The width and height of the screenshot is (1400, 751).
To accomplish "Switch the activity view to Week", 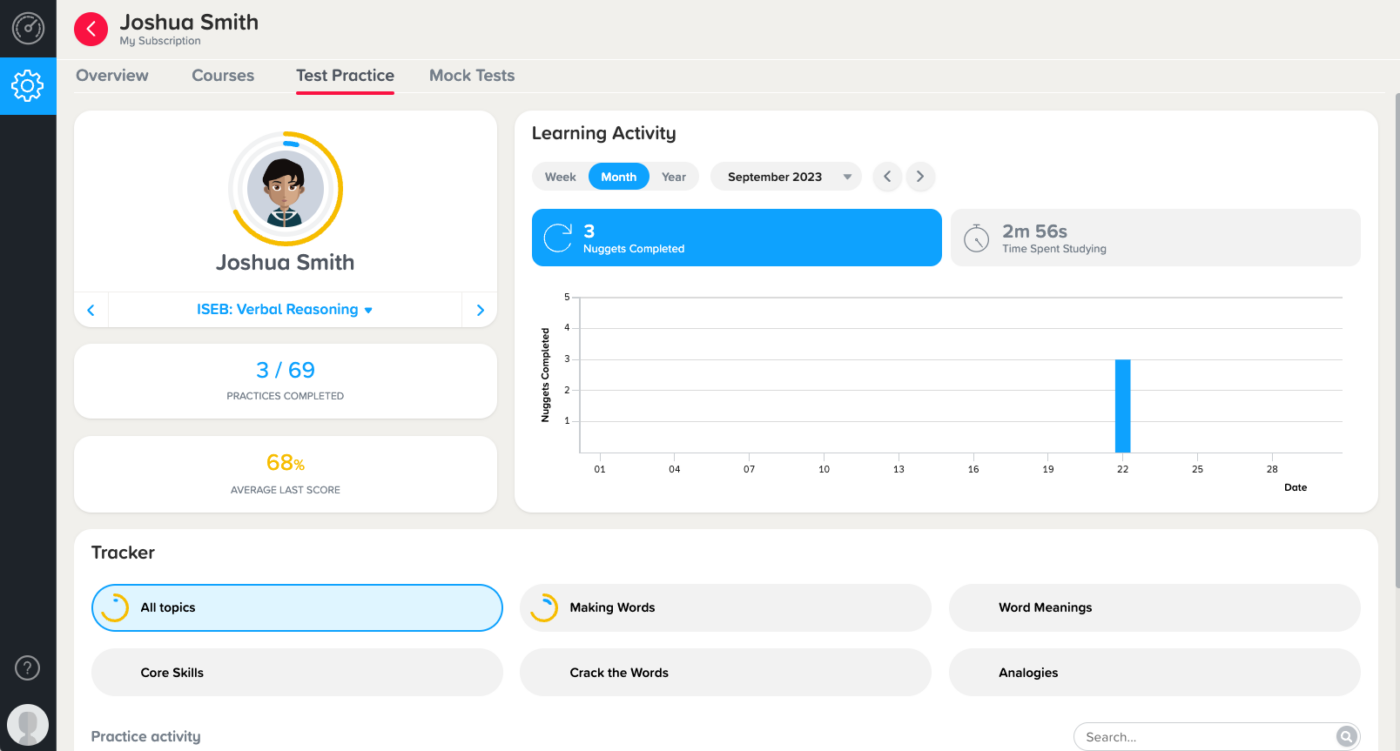I will click(560, 176).
